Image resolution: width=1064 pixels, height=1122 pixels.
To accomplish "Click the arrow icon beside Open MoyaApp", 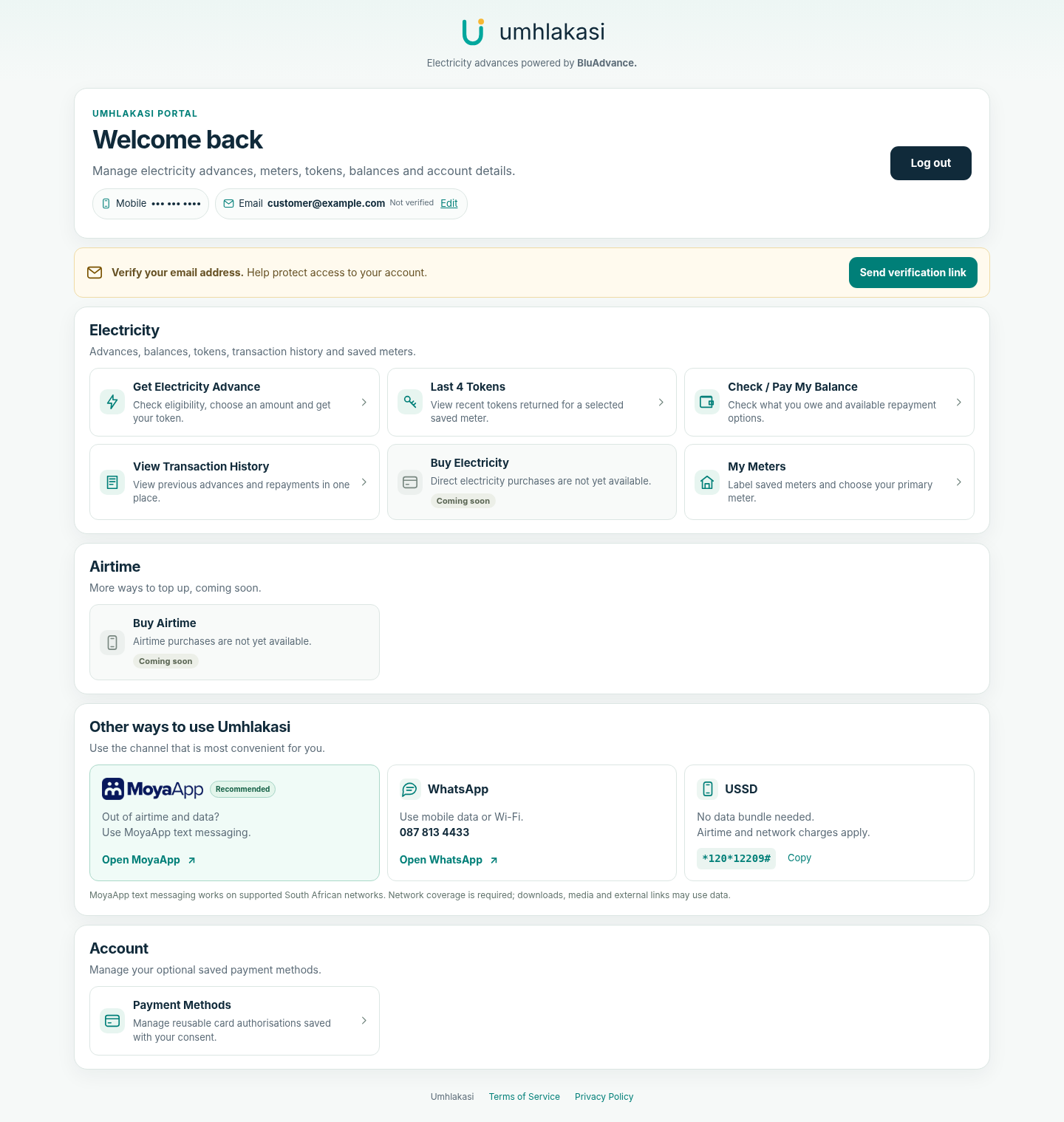I will pos(191,861).
